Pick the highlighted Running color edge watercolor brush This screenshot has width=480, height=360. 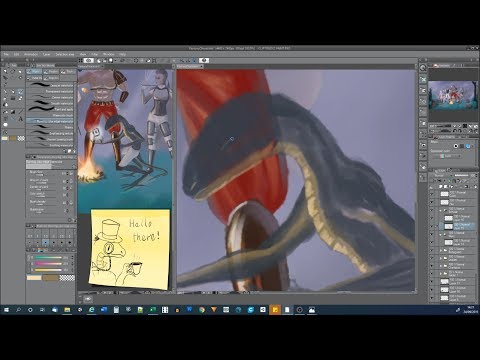51,121
